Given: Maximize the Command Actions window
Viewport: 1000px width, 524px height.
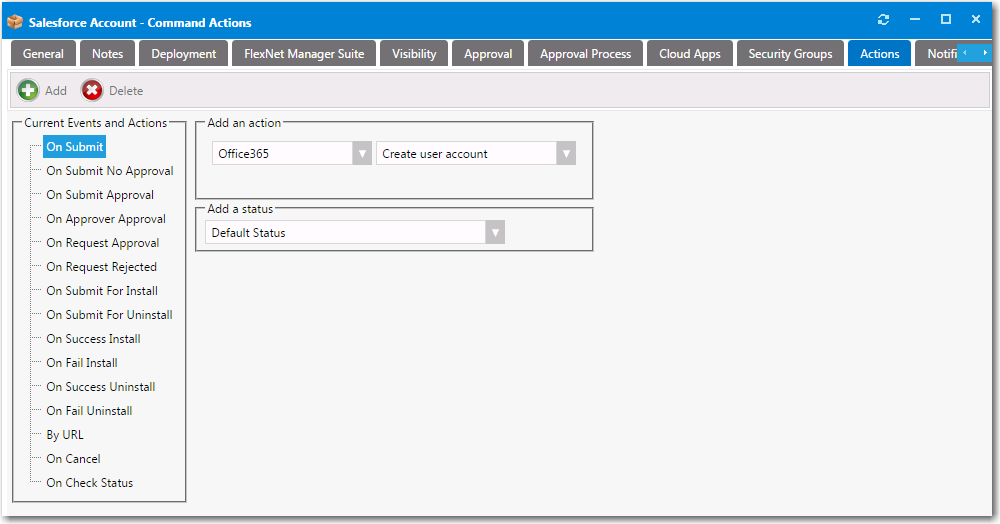Looking at the screenshot, I should click(945, 20).
